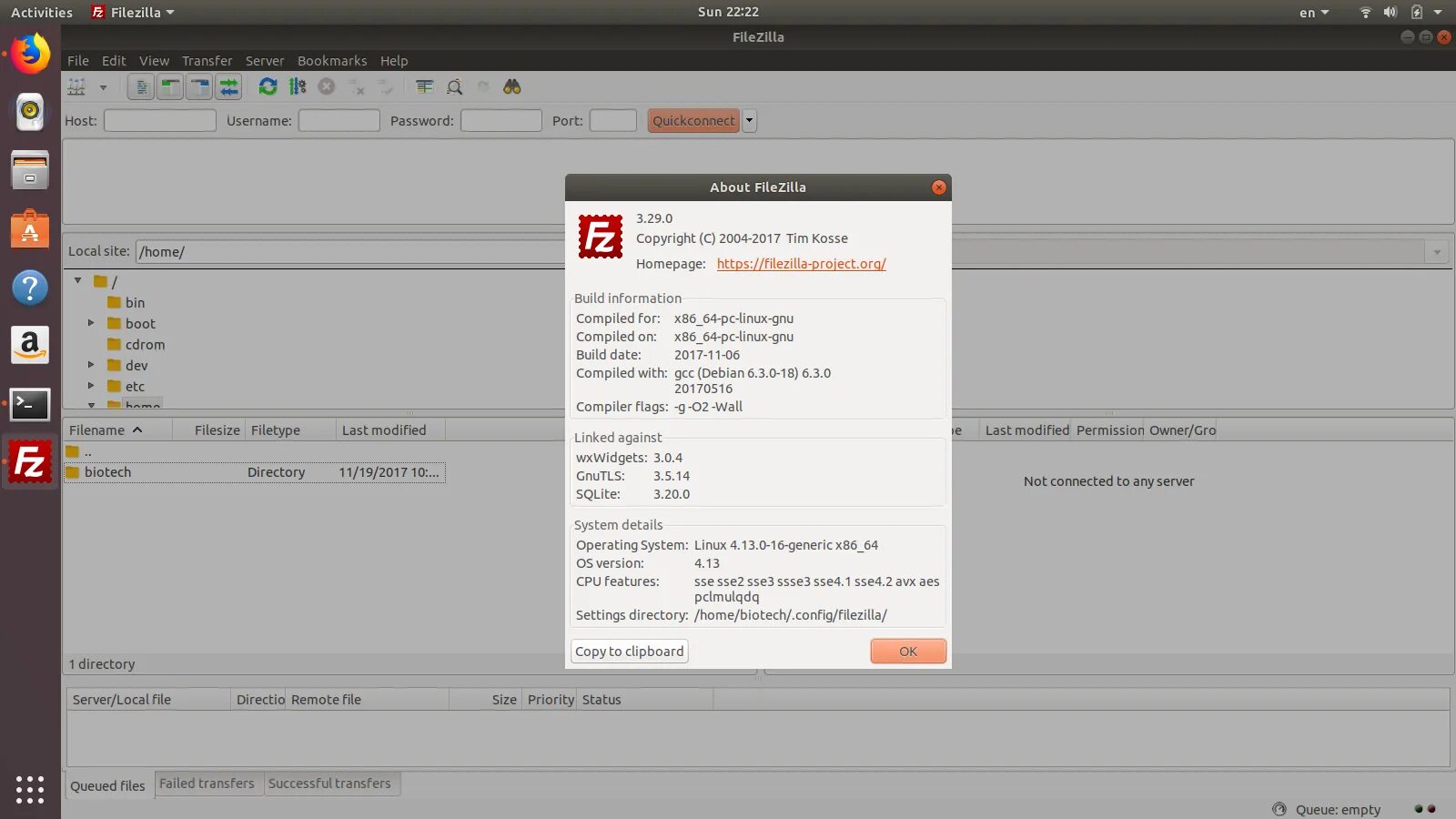The image size is (1456, 819).
Task: Sort remote files by Permission column
Action: click(1109, 430)
